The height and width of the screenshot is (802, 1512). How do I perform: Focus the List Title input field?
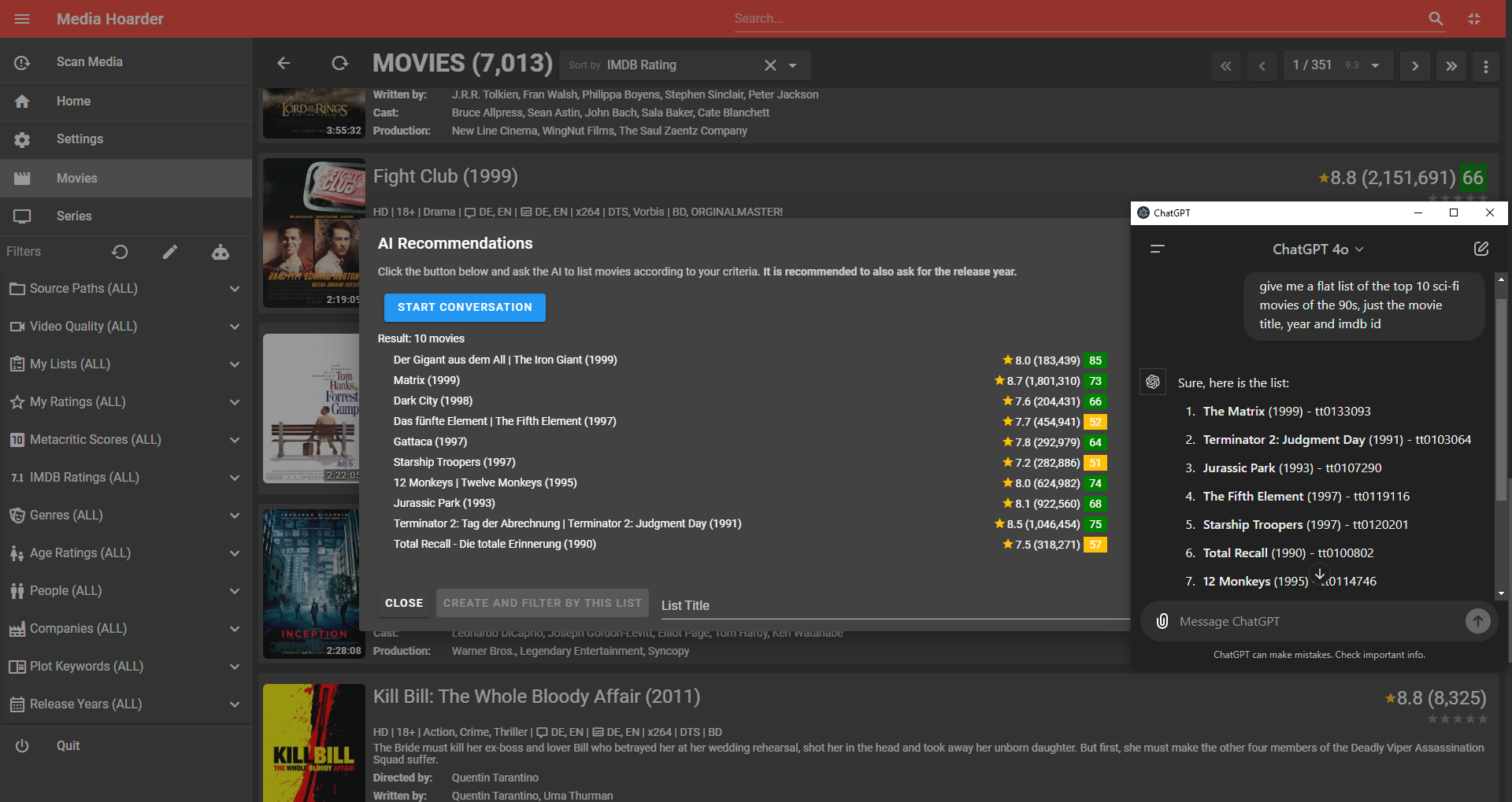coord(895,605)
